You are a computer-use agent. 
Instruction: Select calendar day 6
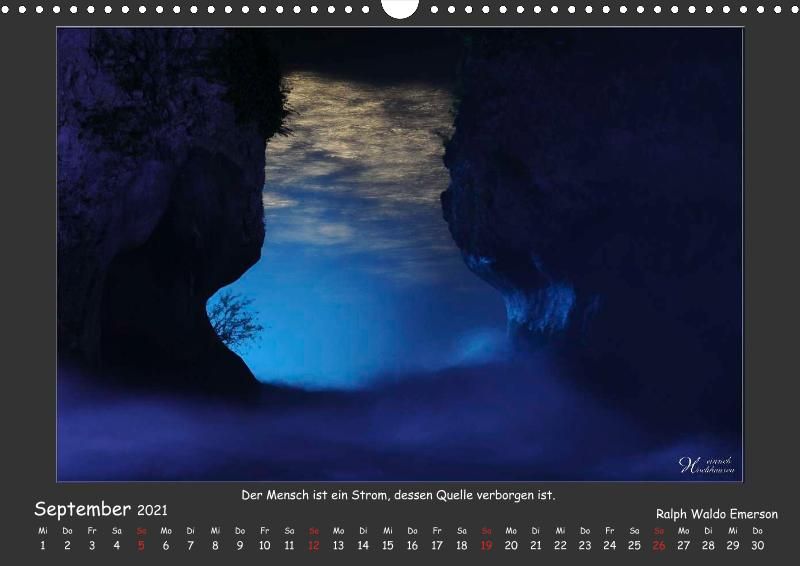point(166,545)
